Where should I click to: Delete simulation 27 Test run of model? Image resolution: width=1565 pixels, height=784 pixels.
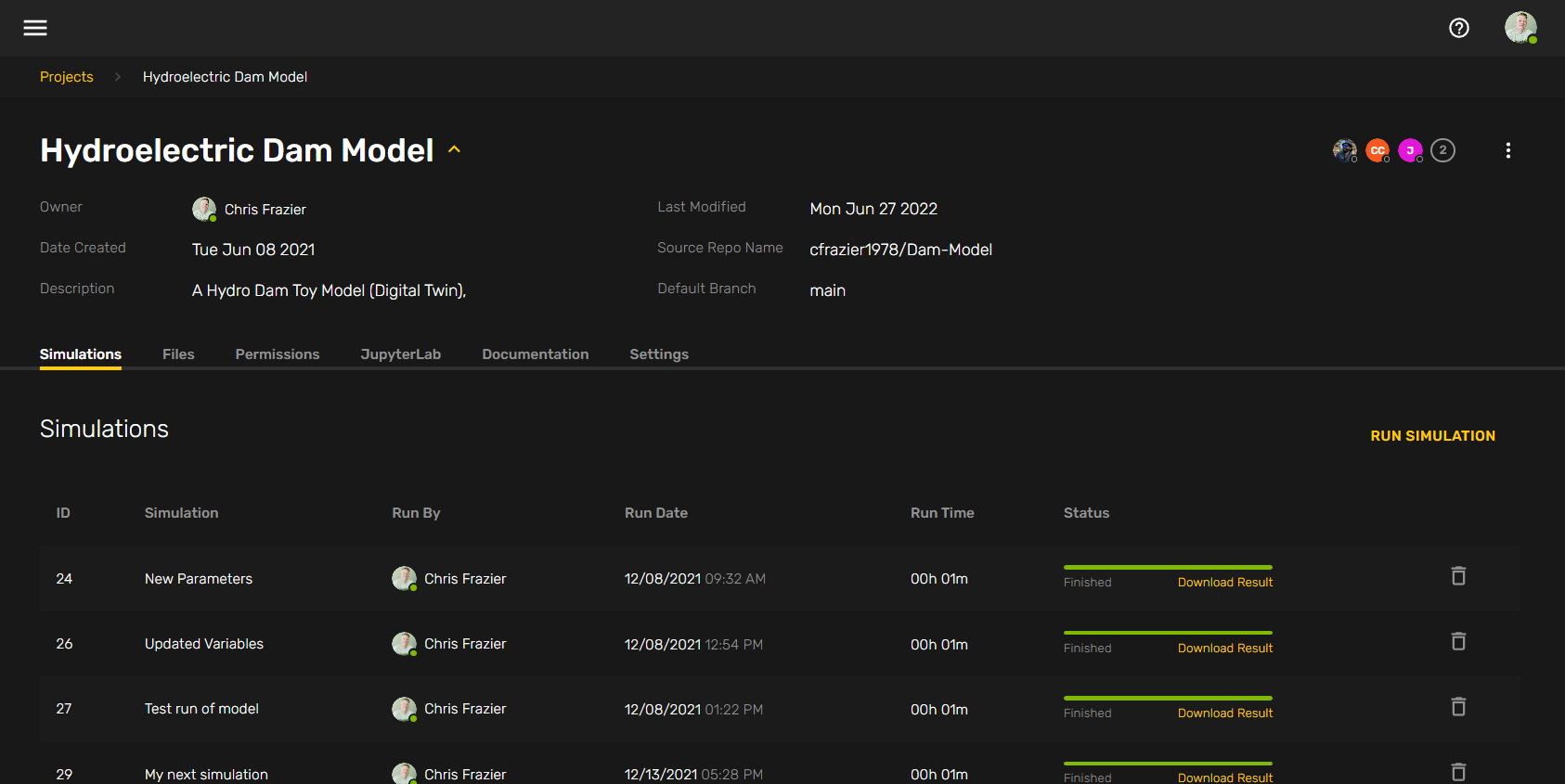click(1458, 707)
